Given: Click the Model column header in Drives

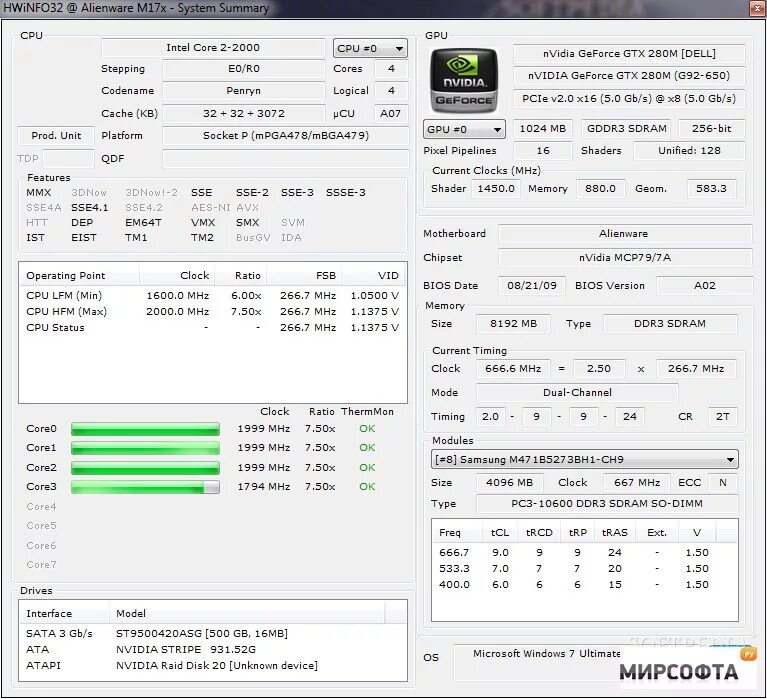Looking at the screenshot, I should [247, 613].
